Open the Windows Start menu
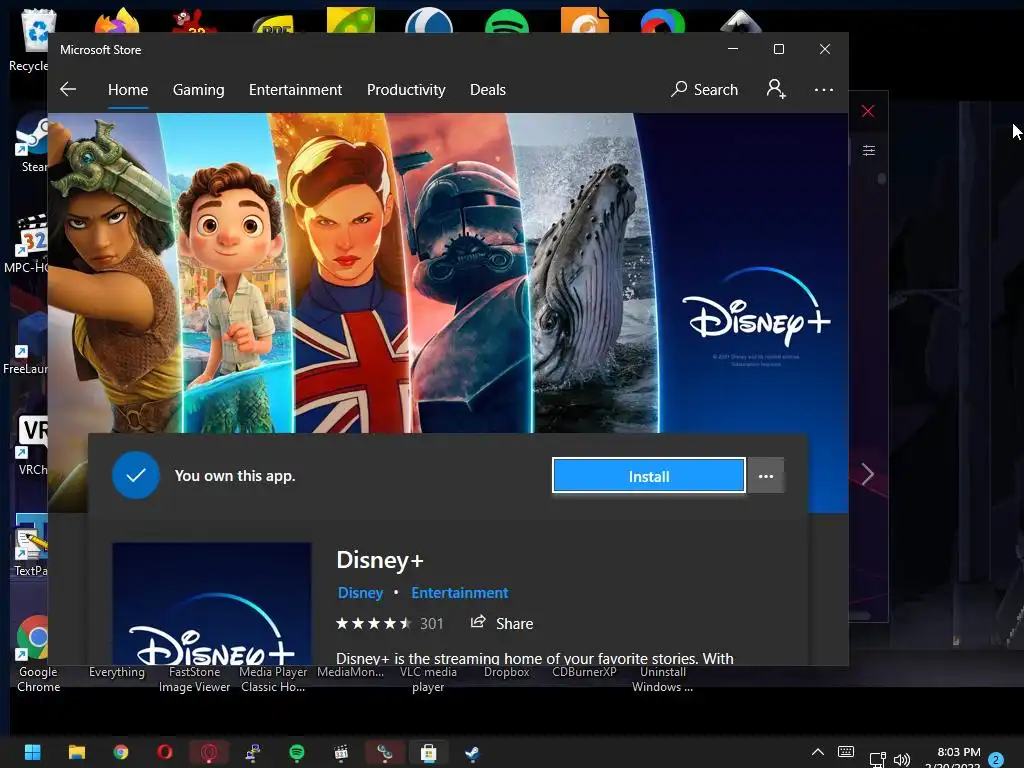This screenshot has height=768, width=1024. click(33, 752)
